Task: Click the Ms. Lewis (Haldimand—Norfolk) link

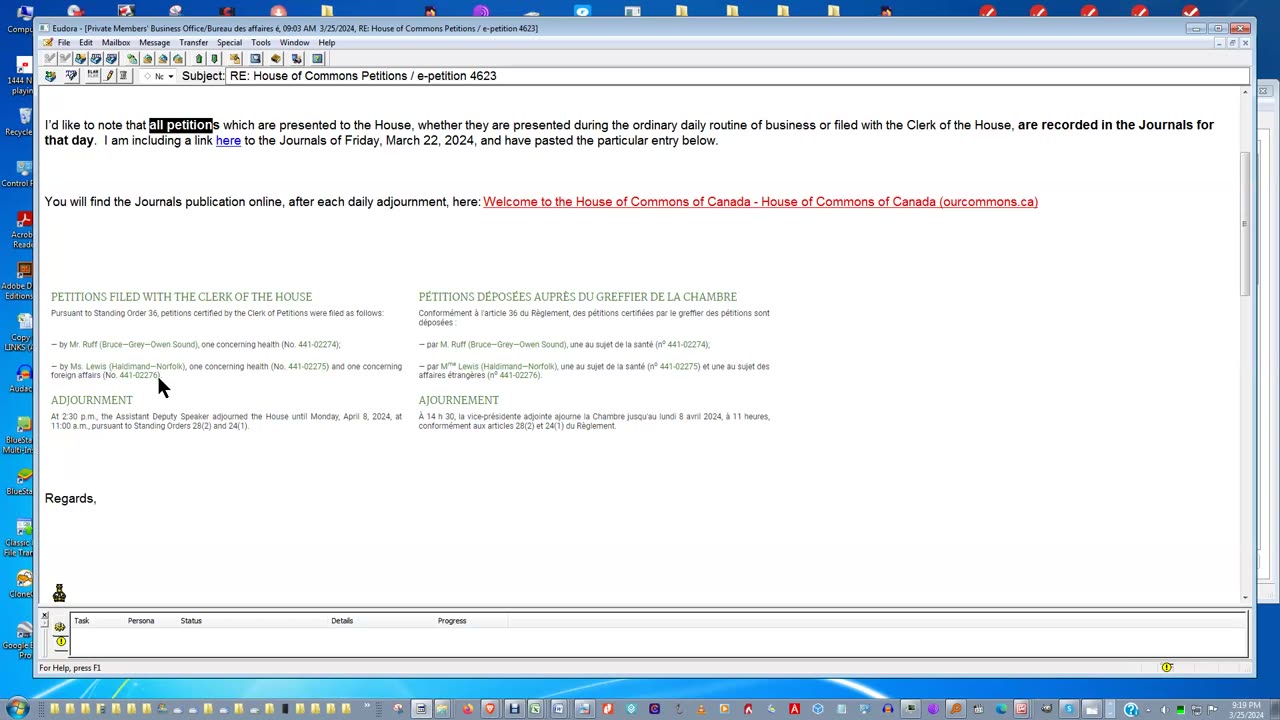Action: coord(127,367)
